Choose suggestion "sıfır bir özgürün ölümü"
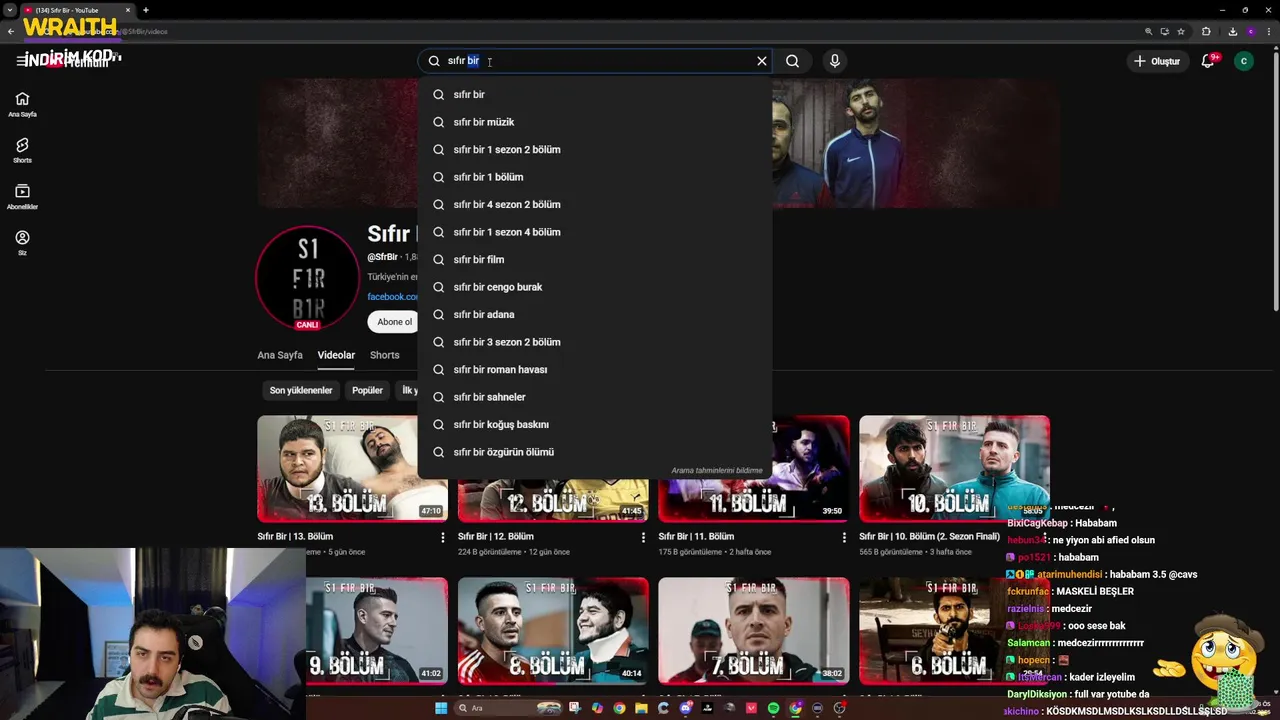The width and height of the screenshot is (1280, 720). point(595,452)
